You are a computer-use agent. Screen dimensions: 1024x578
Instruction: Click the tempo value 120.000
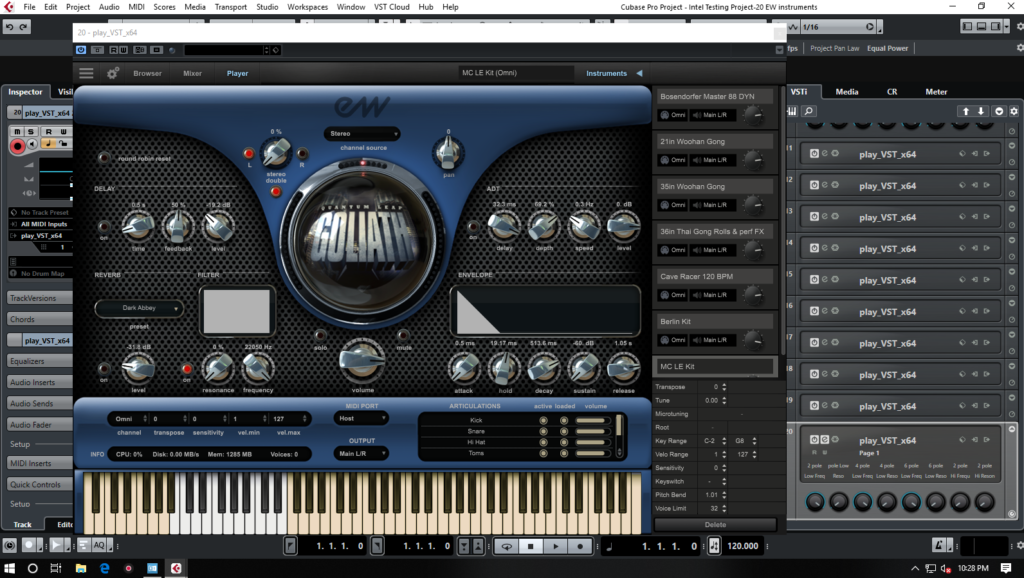point(743,546)
